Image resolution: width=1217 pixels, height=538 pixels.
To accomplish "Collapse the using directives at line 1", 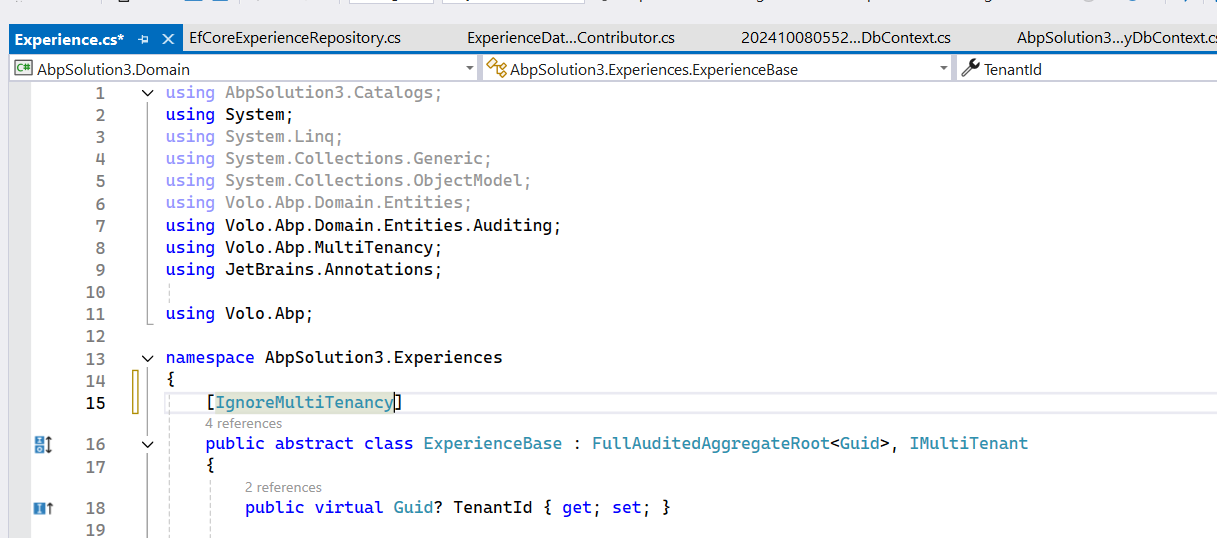I will (x=148, y=93).
